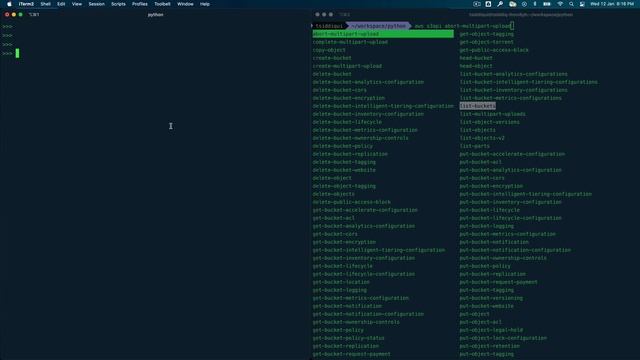Click the list-objects-v2 entry
This screenshot has height=360, width=640.
[482, 138]
